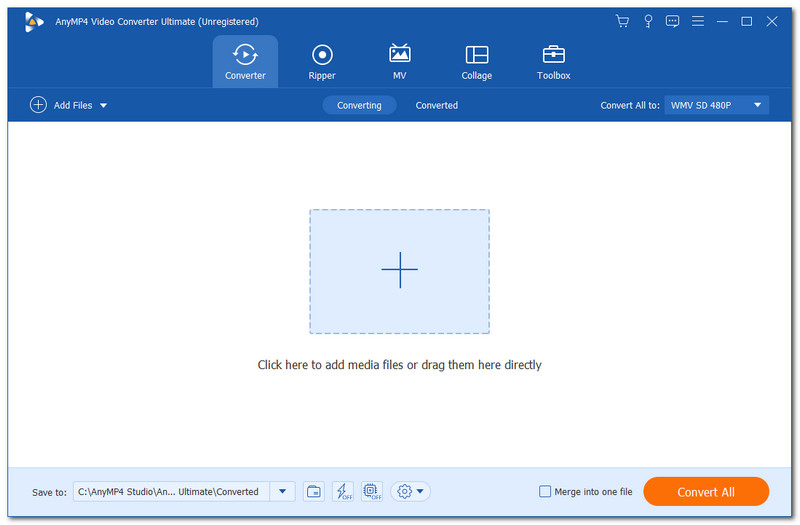Toggle the lightning high-speed conversion

342,491
